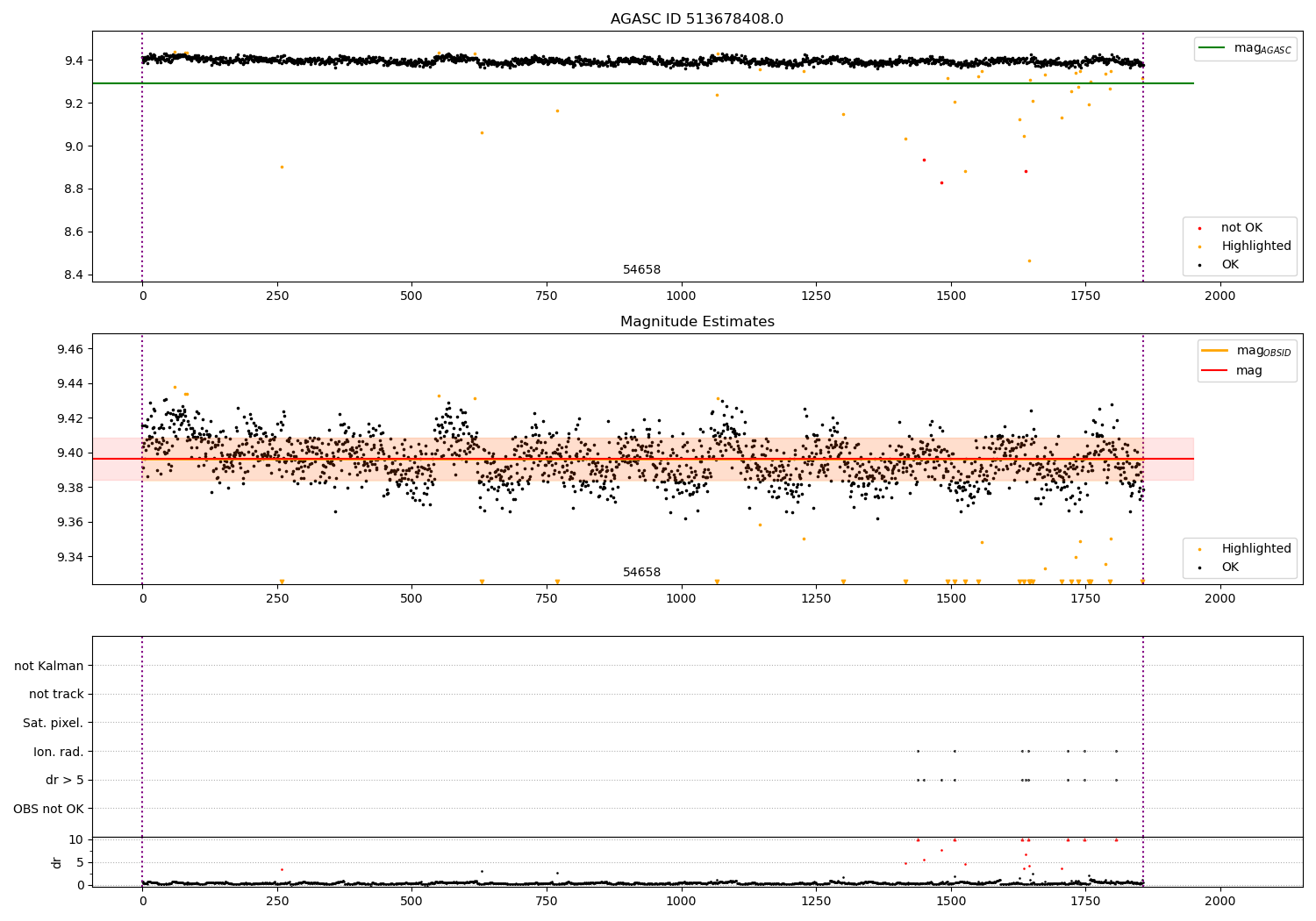The height and width of the screenshot is (921, 1316).
Task: Click the 'dr' axis label in bottom plot
Action: click(57, 862)
